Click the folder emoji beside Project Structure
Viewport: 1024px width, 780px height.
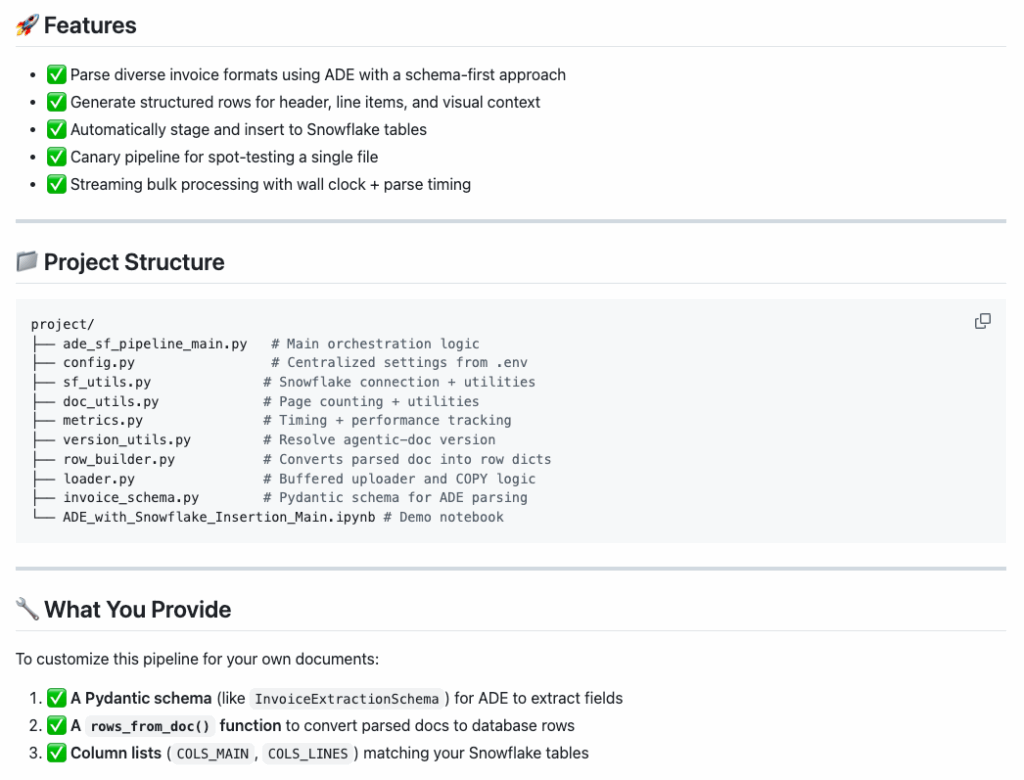pos(27,262)
